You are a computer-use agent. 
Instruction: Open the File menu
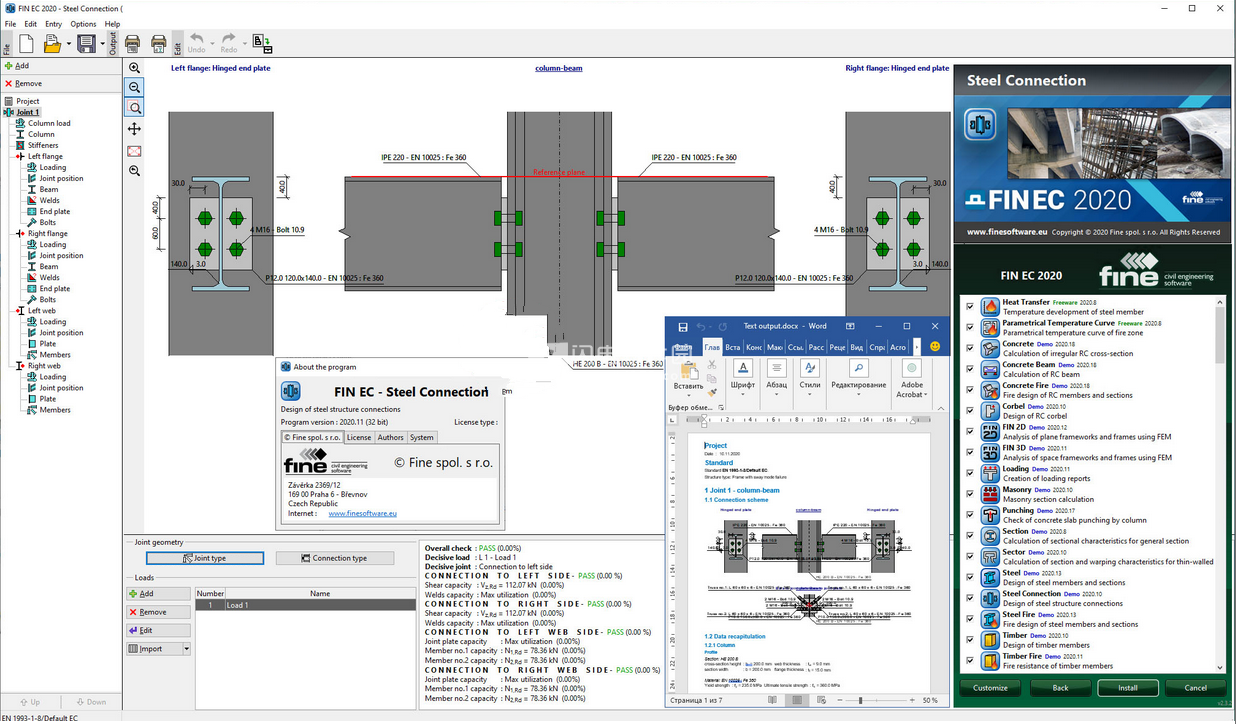point(10,24)
